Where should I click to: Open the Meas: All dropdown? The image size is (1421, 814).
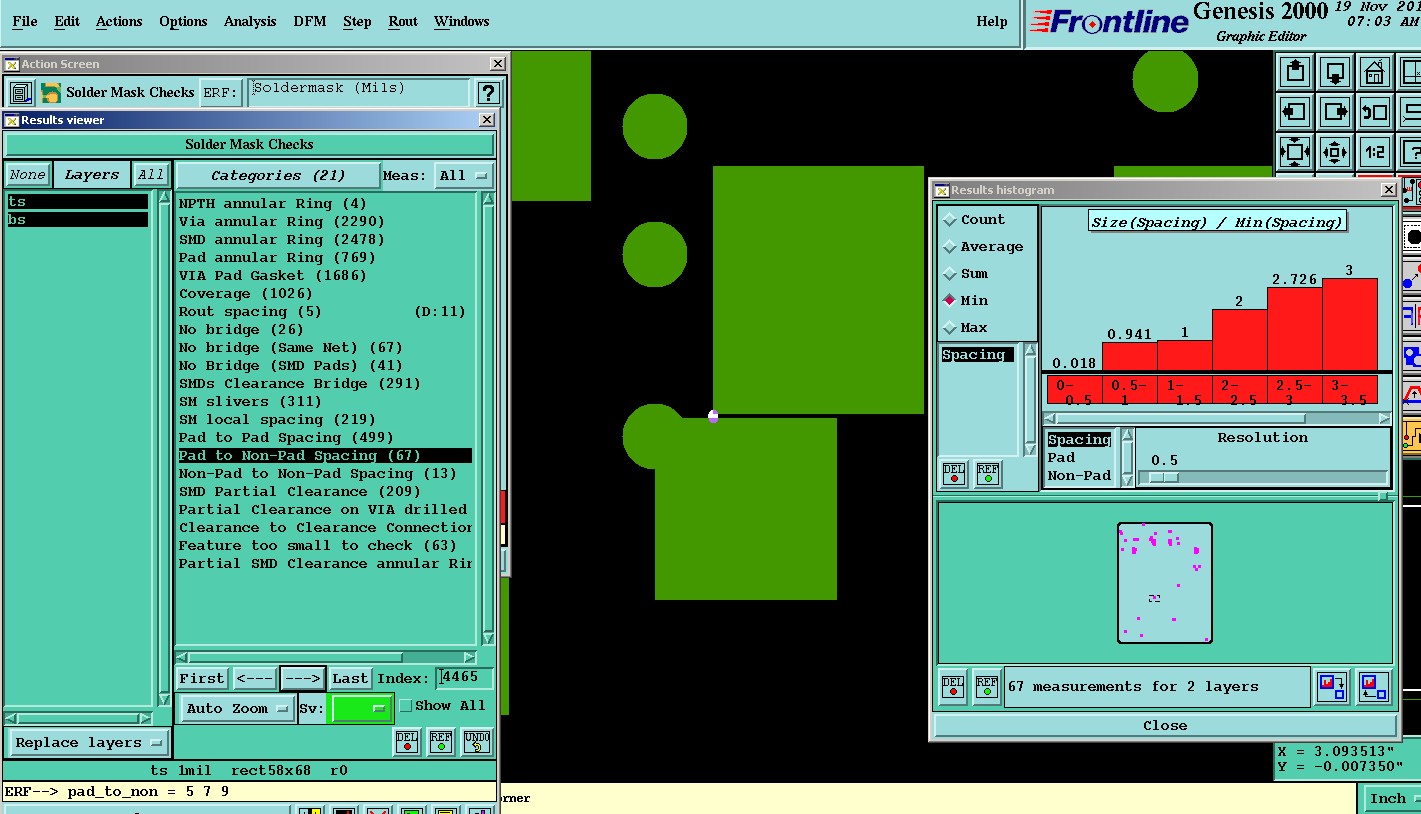click(465, 176)
